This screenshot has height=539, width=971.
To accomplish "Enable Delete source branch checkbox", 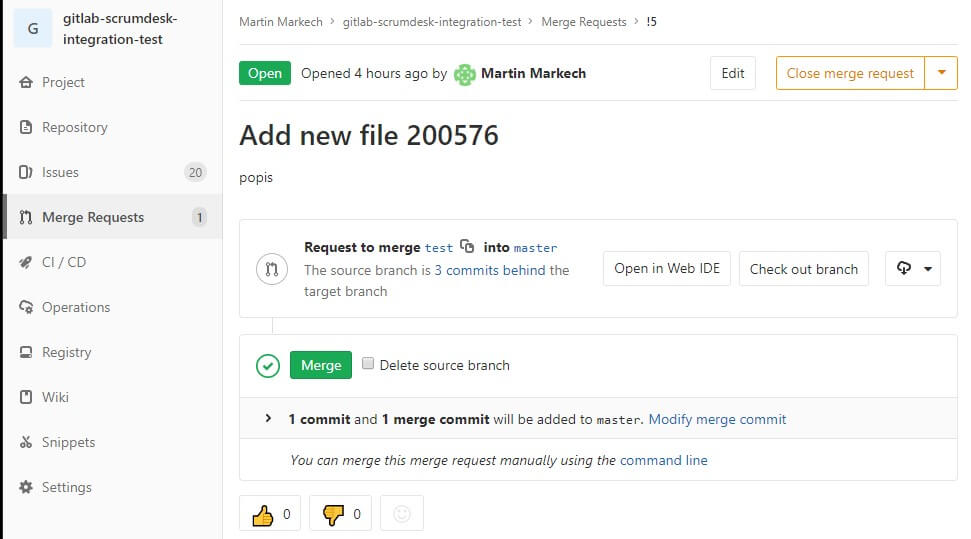I will pos(368,364).
